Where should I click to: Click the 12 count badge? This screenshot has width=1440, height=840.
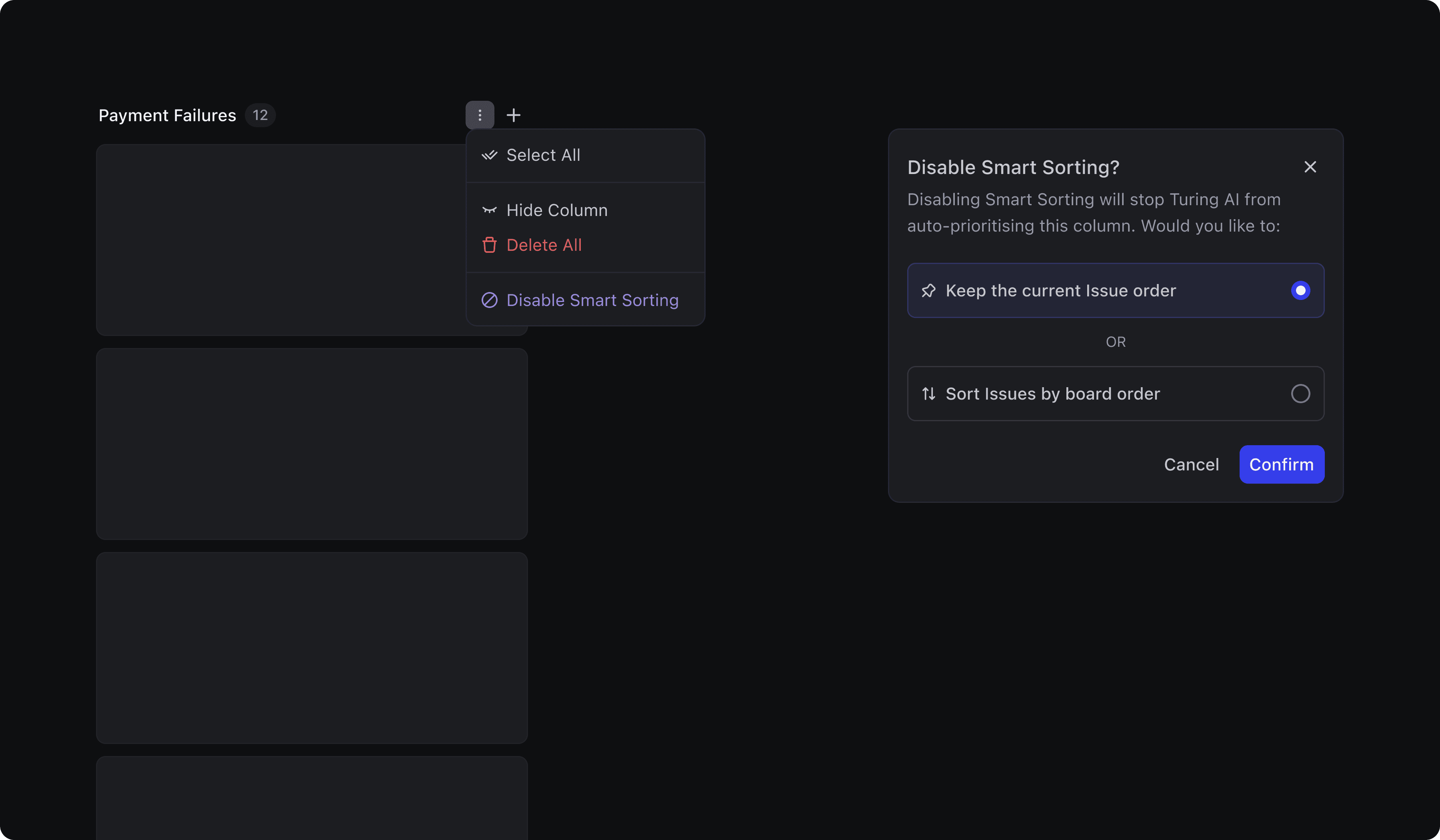coord(260,116)
